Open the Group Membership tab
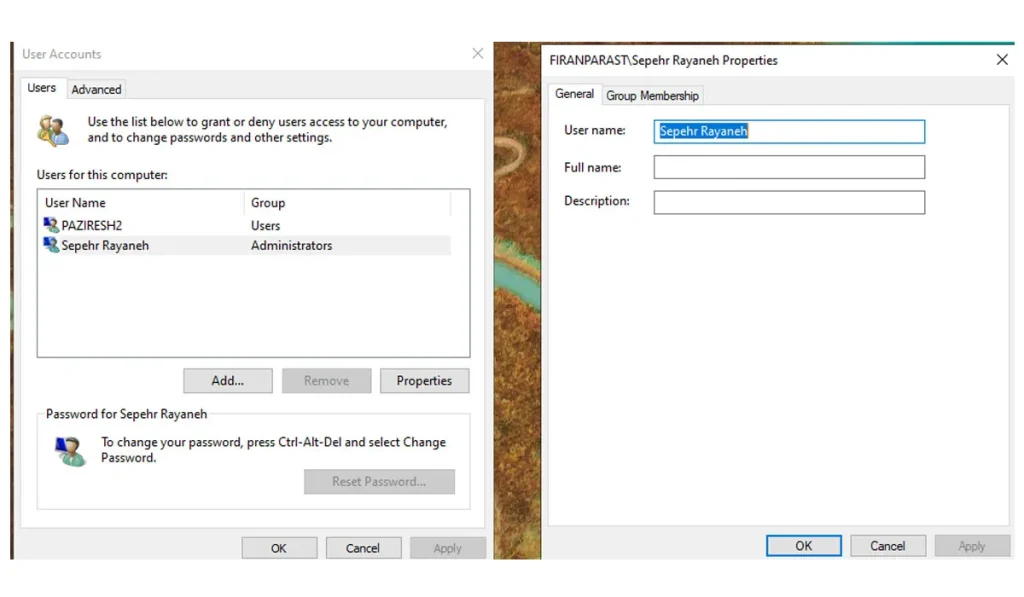 652,95
